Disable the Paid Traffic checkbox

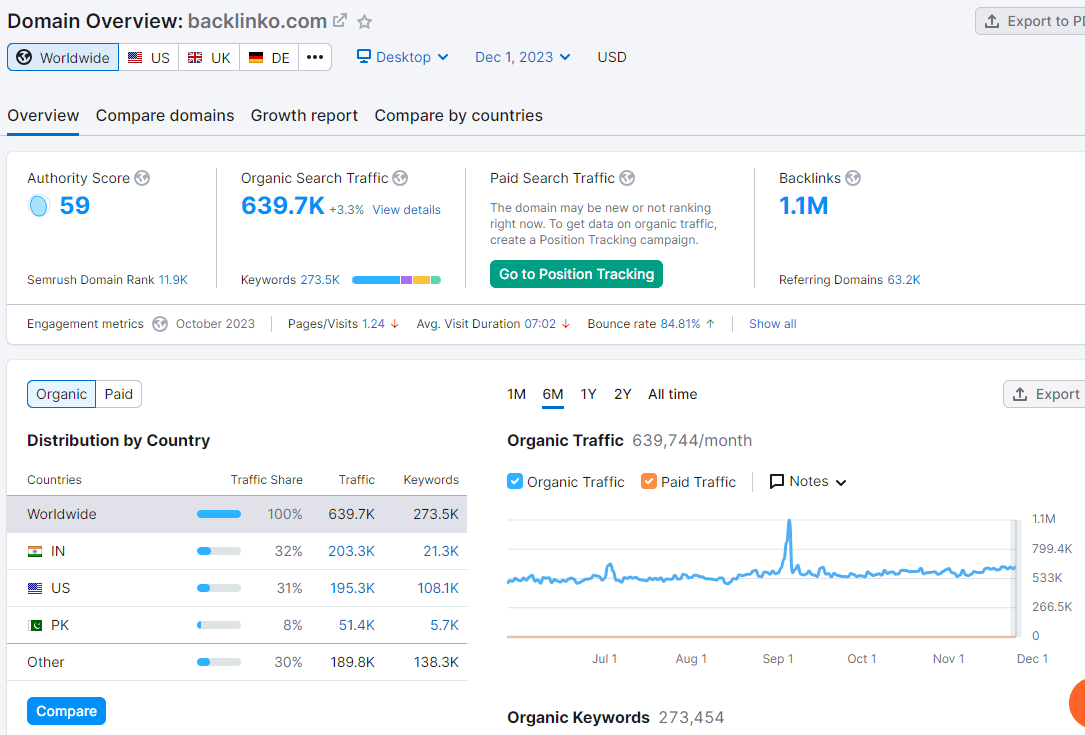coord(650,481)
